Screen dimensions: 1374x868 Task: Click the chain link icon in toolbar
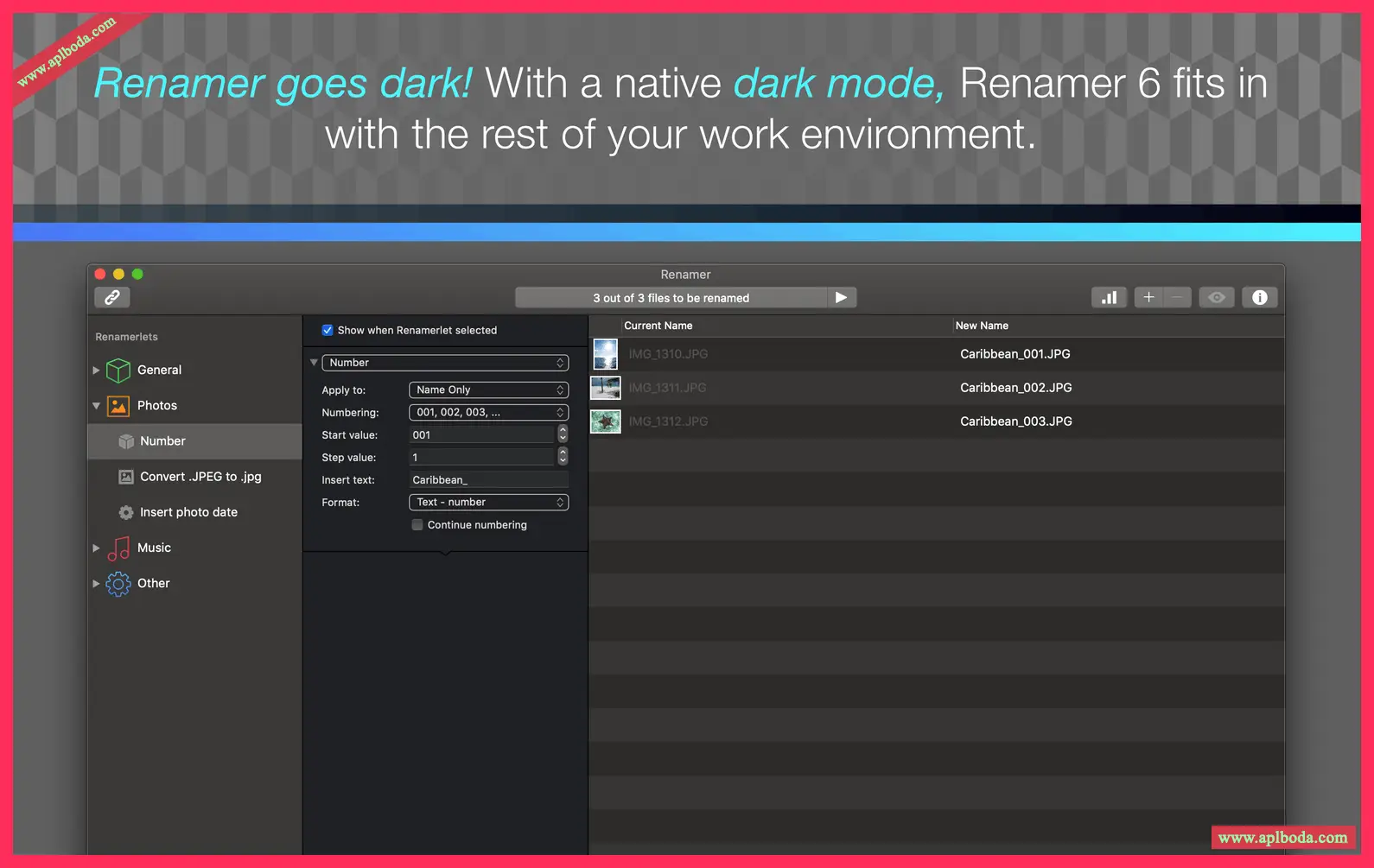click(112, 298)
